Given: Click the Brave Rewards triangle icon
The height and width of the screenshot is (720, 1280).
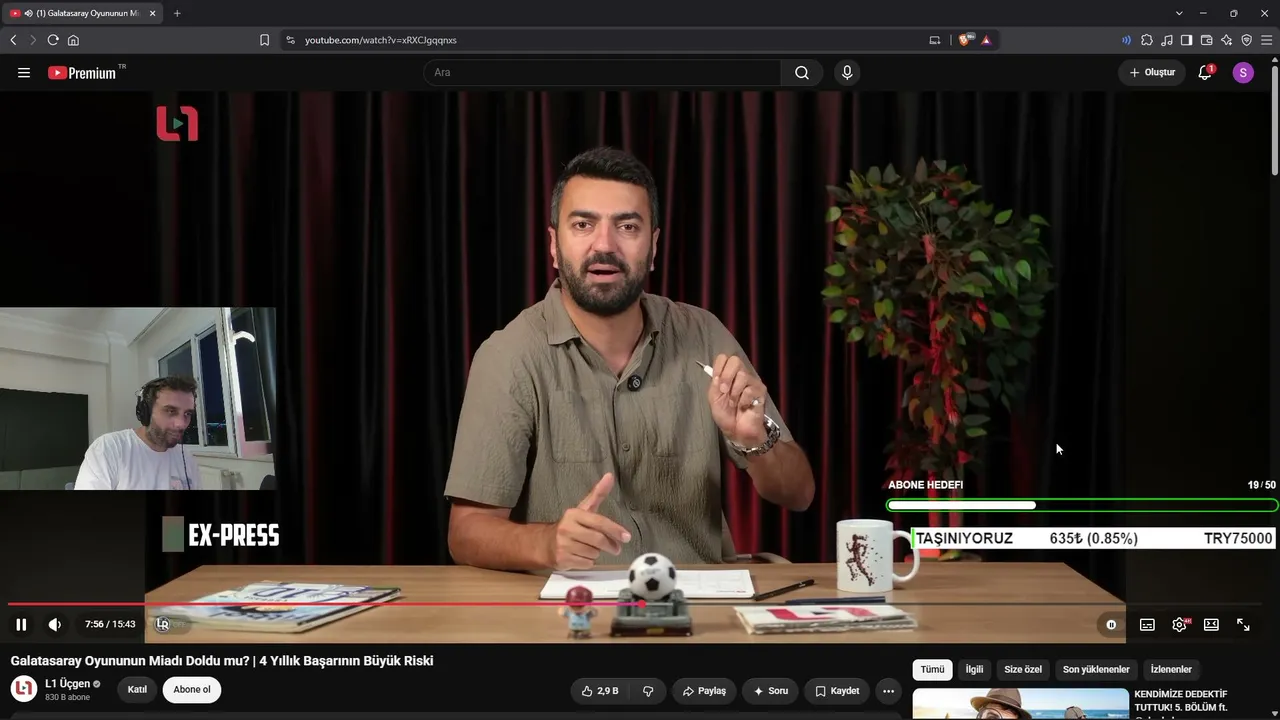Looking at the screenshot, I should 986,40.
